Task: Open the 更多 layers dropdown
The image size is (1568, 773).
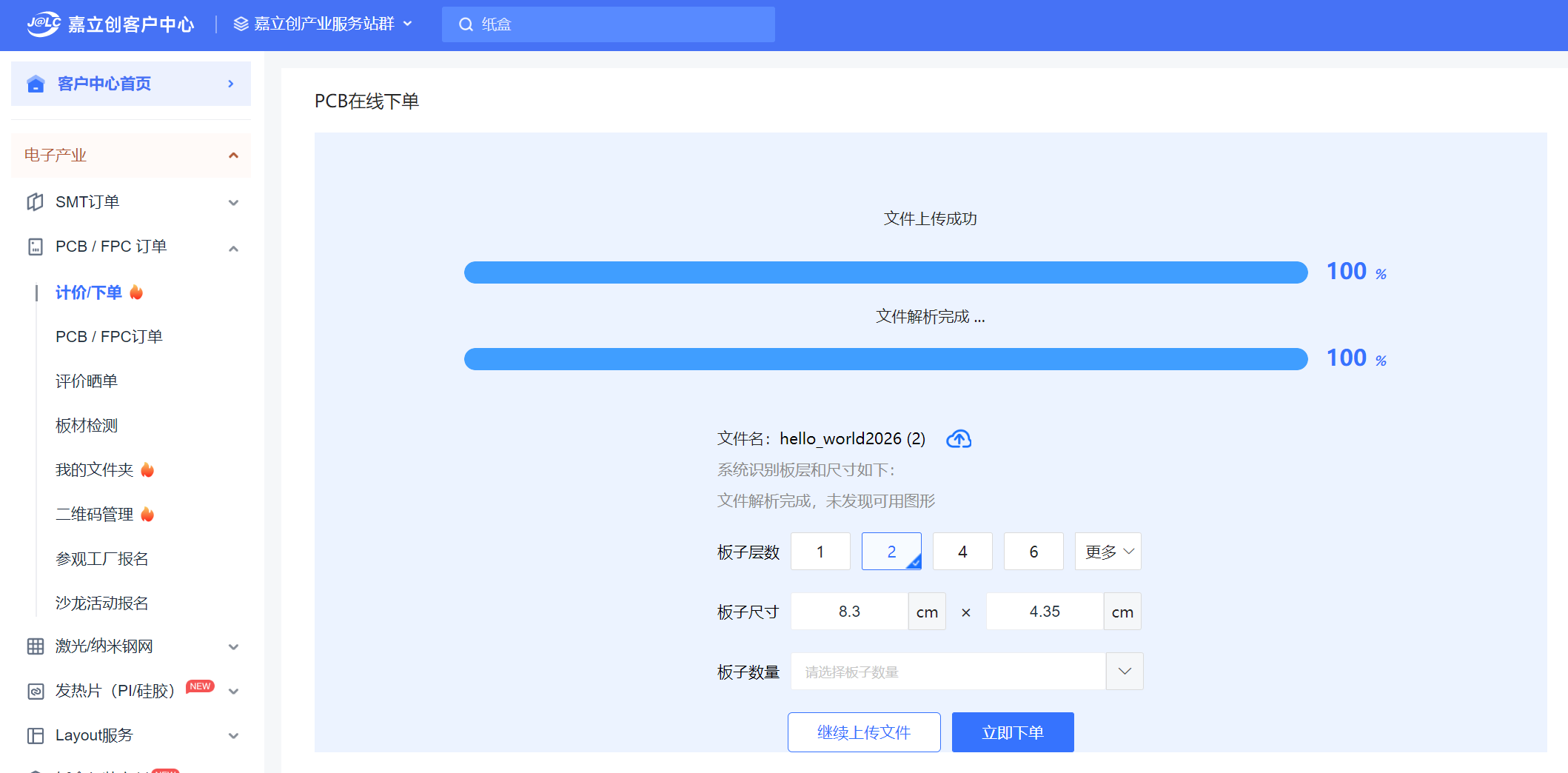Action: (x=1108, y=552)
